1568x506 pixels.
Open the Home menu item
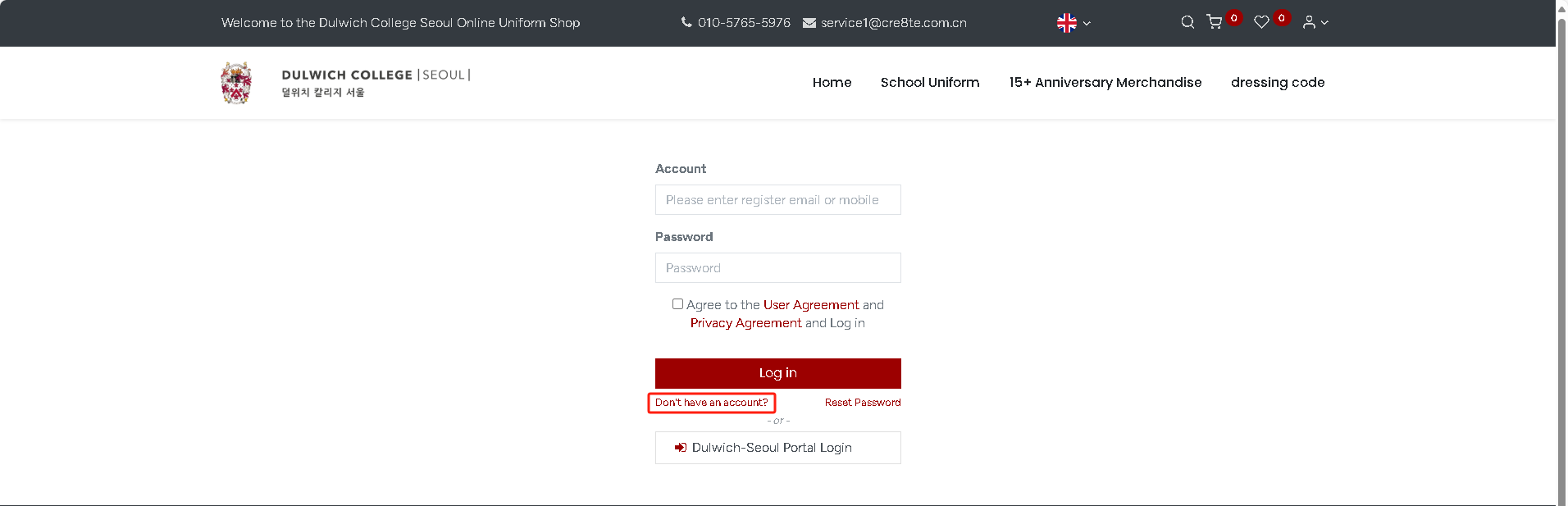(832, 82)
